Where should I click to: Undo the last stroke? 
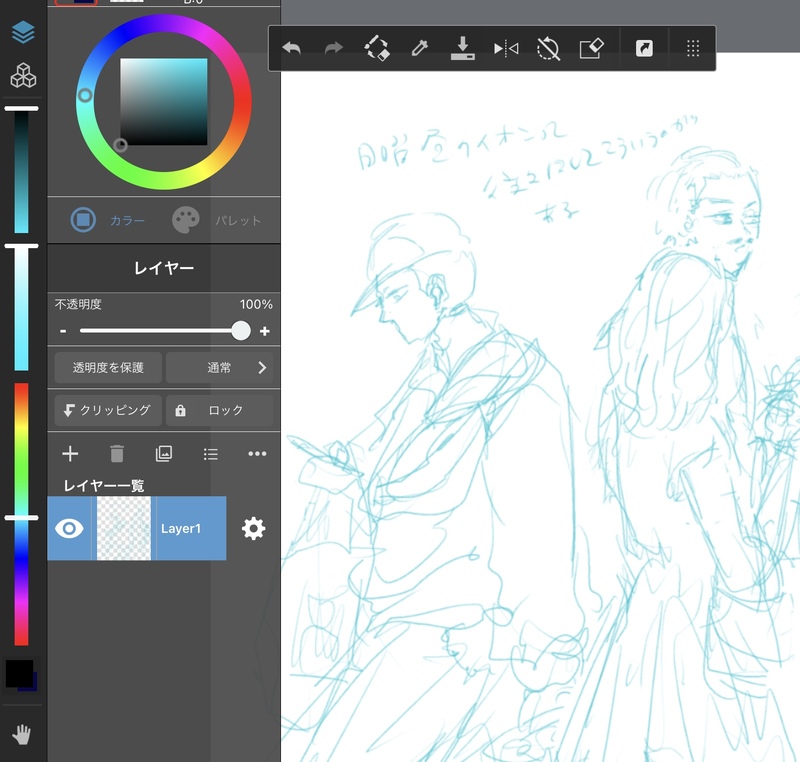pyautogui.click(x=291, y=48)
